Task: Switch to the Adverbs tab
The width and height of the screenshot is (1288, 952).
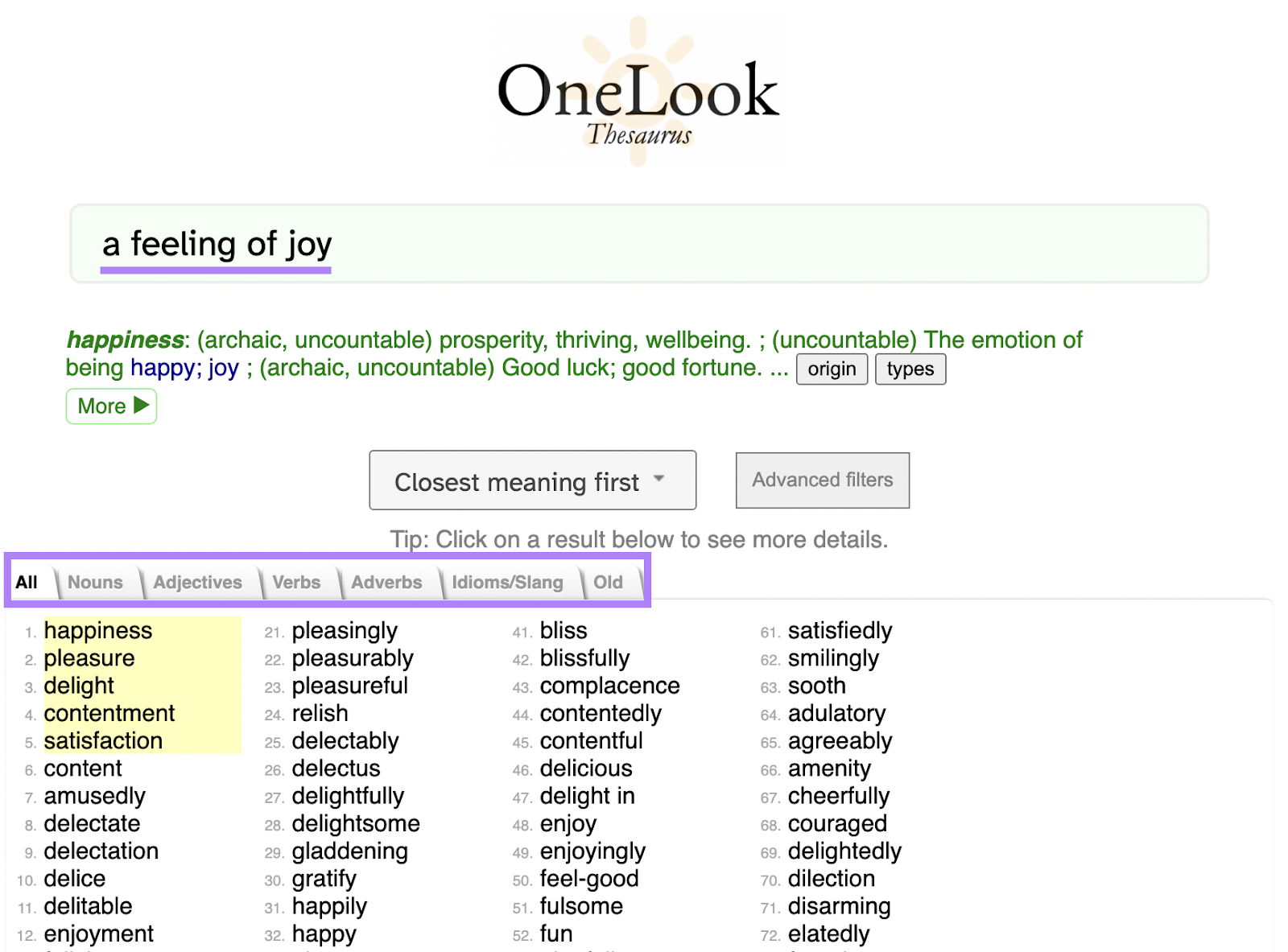Action: (386, 583)
